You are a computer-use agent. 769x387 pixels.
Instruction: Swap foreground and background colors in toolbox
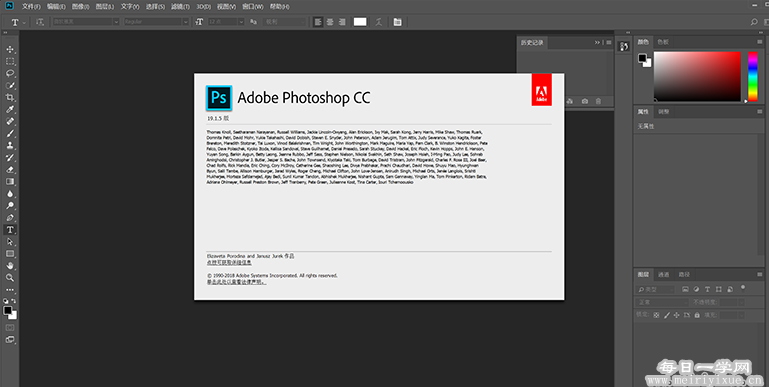(x=14, y=301)
